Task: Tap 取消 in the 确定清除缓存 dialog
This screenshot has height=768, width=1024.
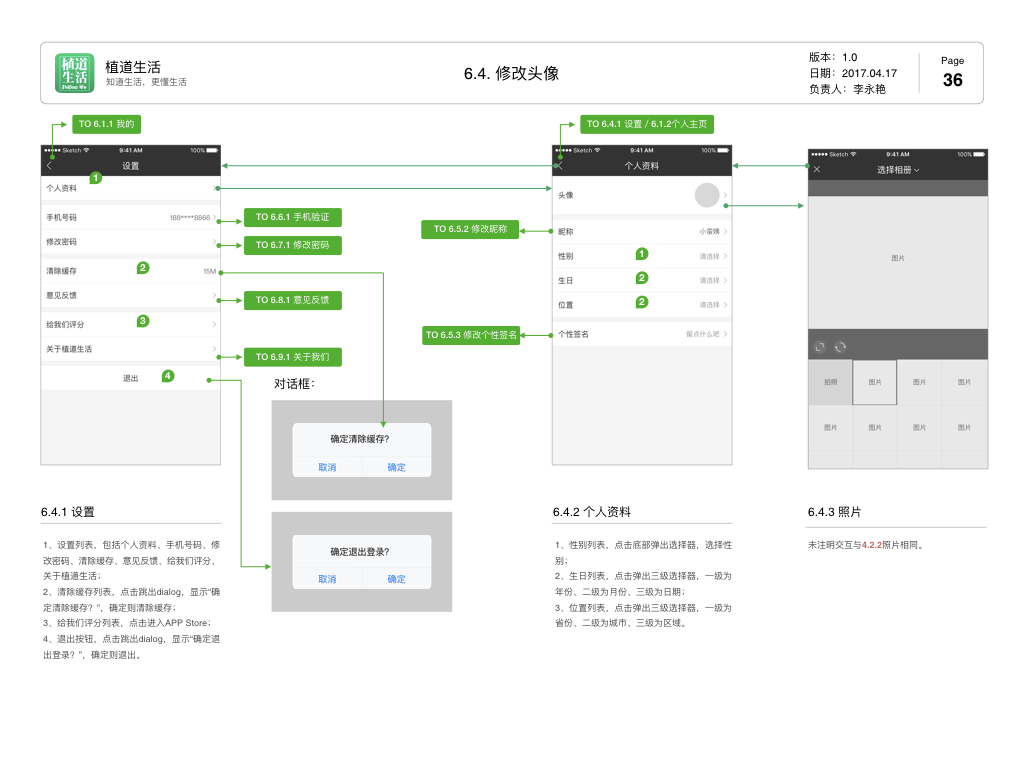Action: [327, 467]
